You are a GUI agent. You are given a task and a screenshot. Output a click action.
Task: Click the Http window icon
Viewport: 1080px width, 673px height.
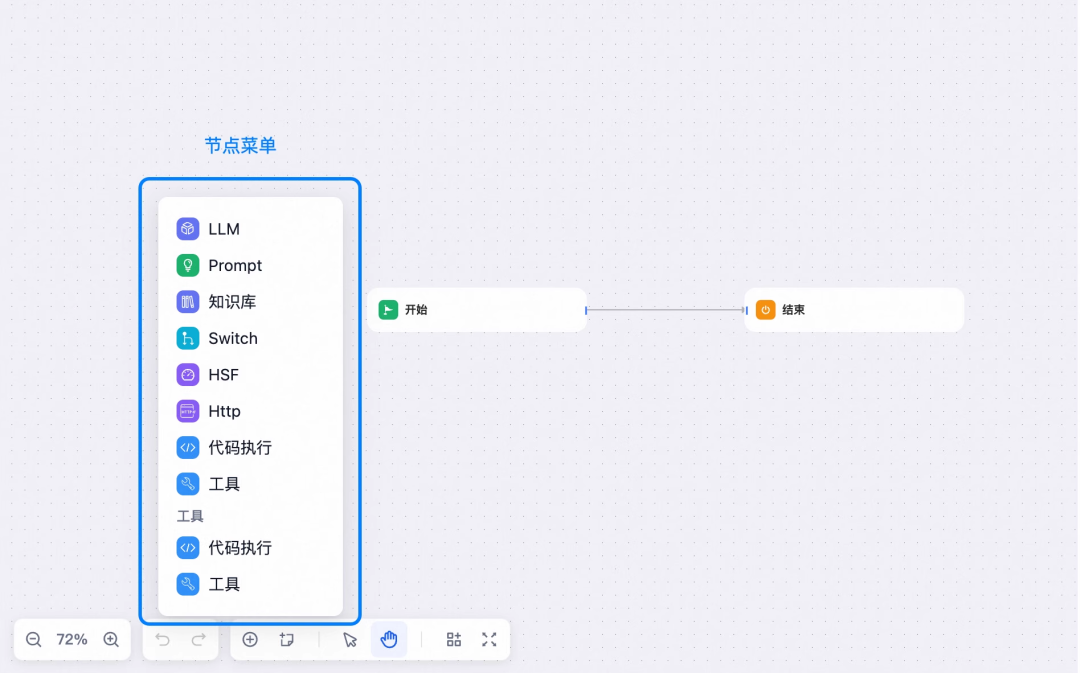pos(187,411)
